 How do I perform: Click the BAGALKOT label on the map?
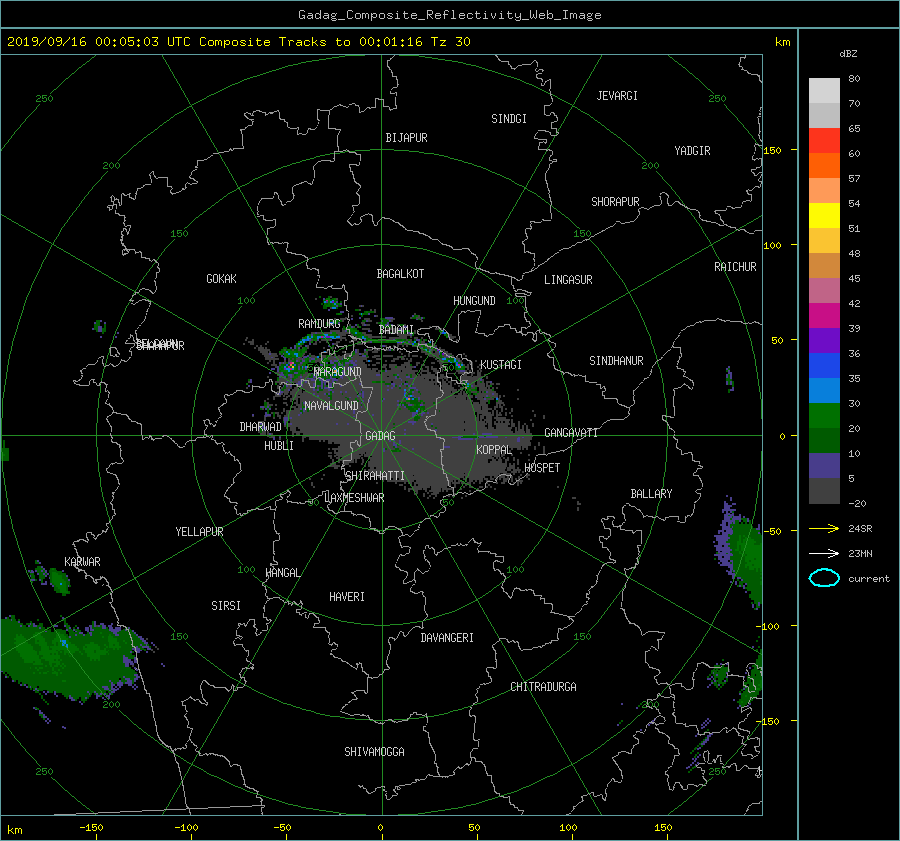coord(400,274)
